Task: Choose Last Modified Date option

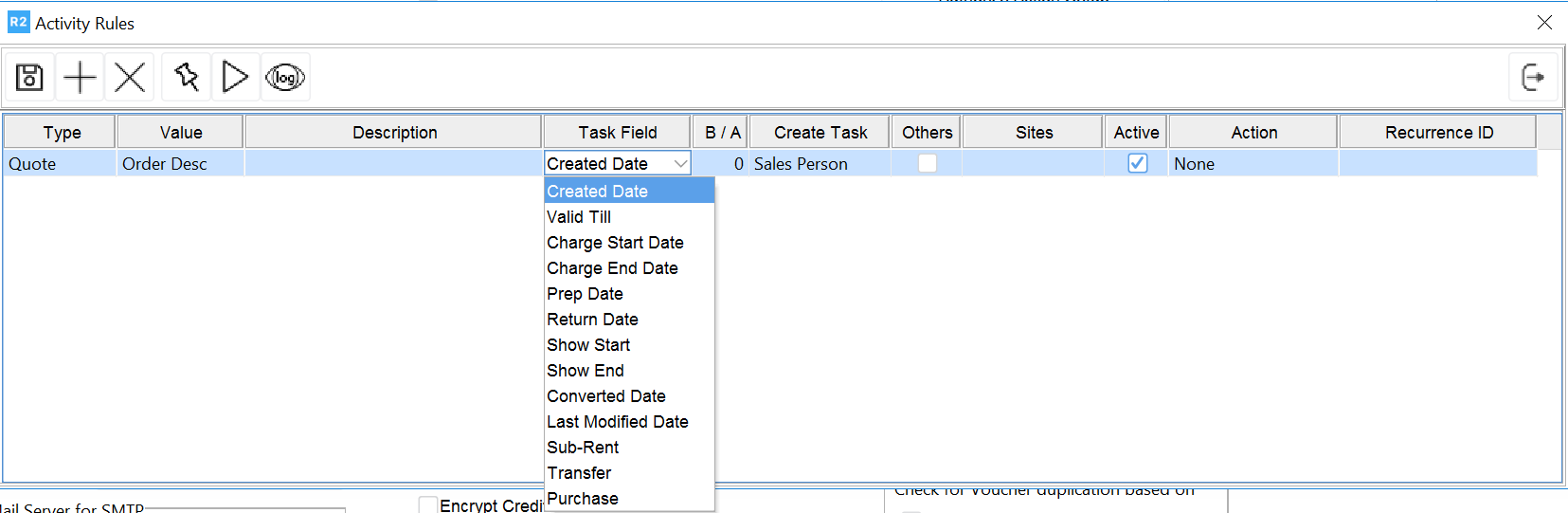Action: coord(617,422)
